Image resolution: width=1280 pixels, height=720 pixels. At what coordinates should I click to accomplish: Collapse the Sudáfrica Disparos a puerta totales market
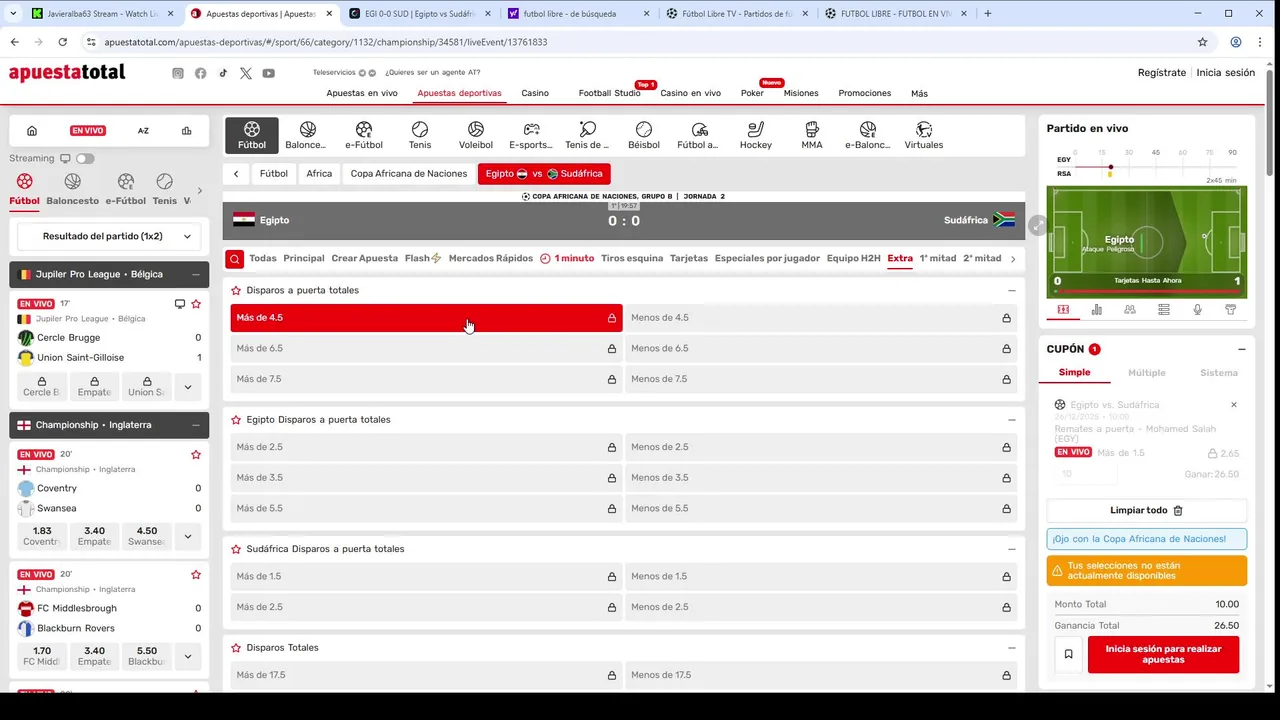click(x=1011, y=549)
